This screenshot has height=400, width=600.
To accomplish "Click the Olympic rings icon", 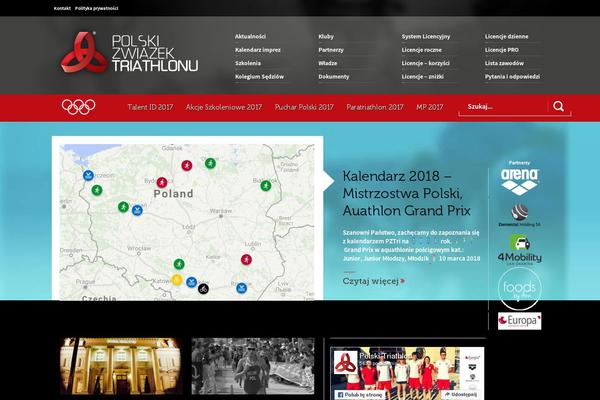I will pyautogui.click(x=79, y=107).
